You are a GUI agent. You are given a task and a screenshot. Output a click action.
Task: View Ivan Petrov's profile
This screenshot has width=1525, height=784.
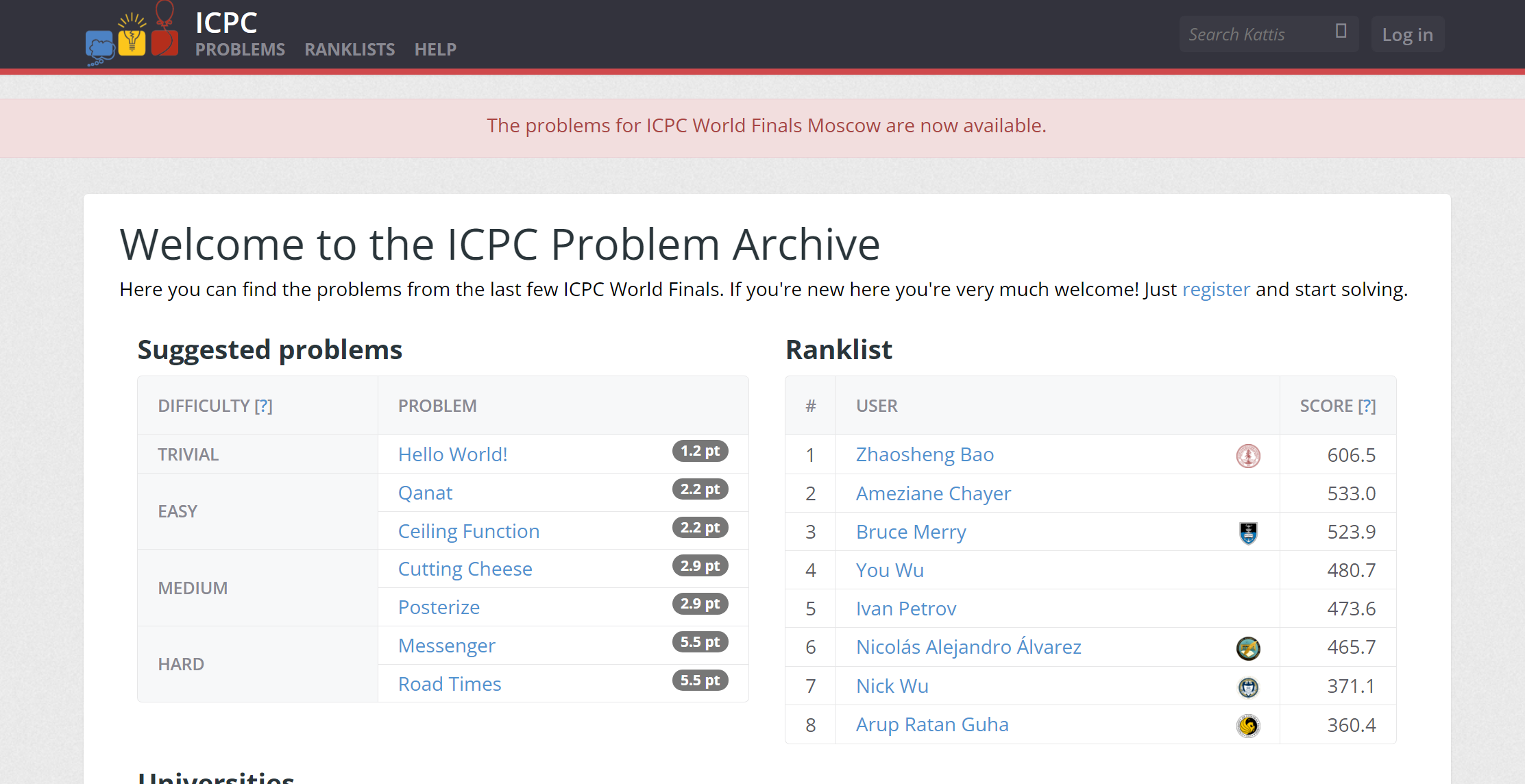pos(906,609)
